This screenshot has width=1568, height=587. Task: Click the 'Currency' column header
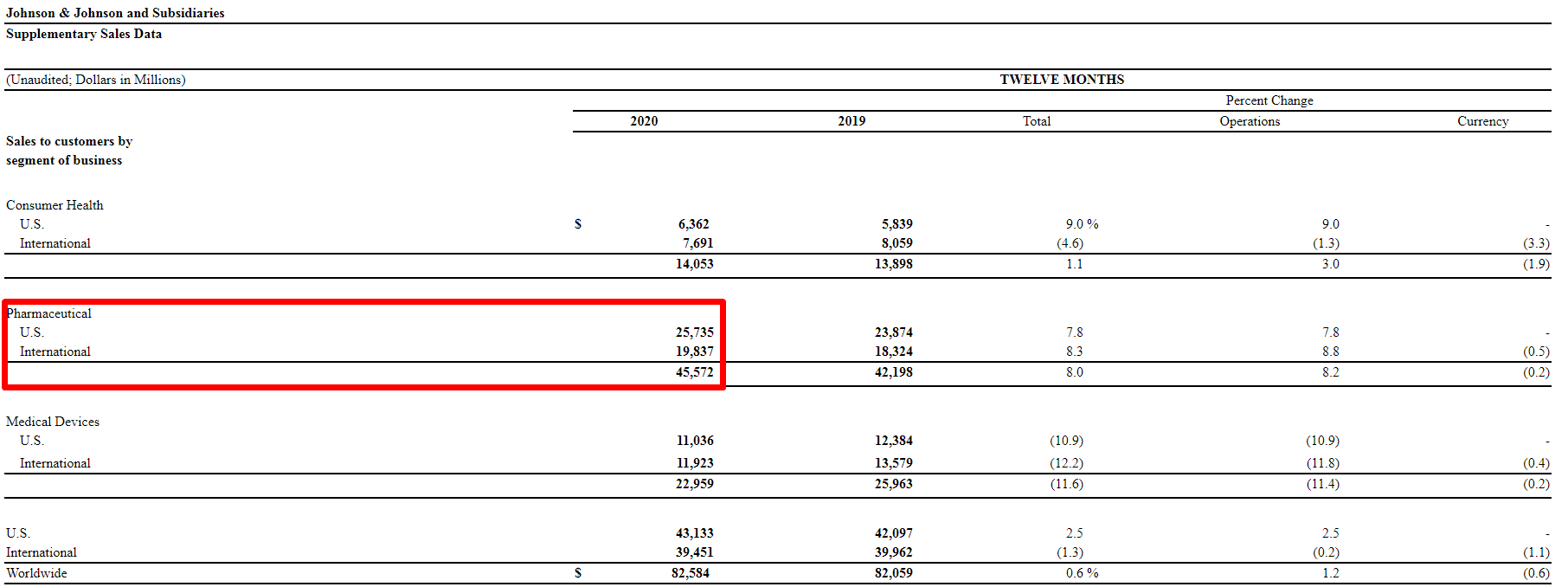tap(1483, 121)
